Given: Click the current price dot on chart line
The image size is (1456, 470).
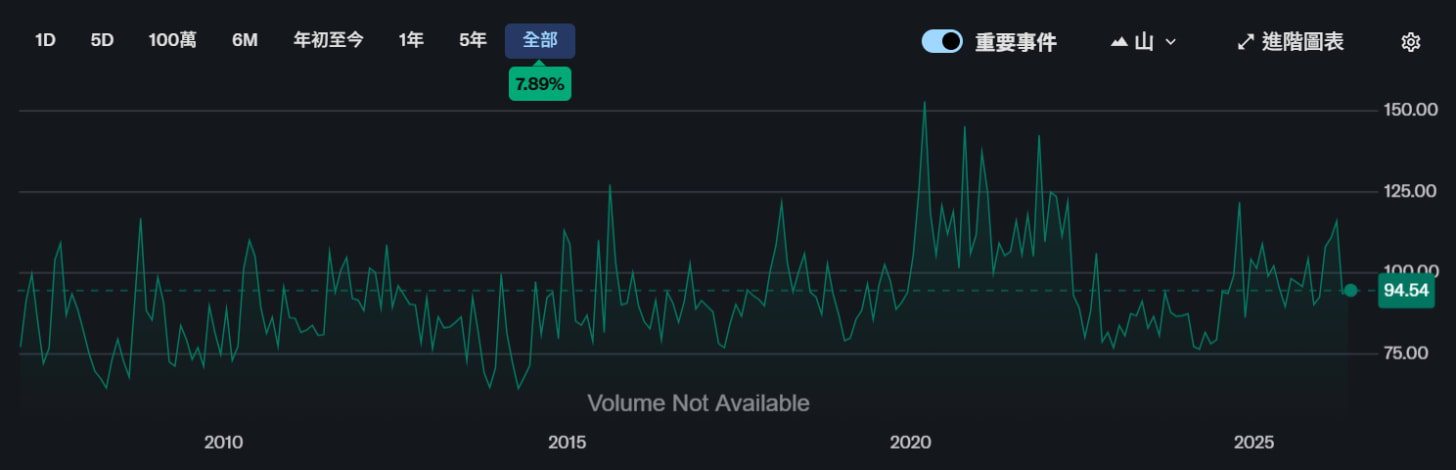Looking at the screenshot, I should [1351, 291].
